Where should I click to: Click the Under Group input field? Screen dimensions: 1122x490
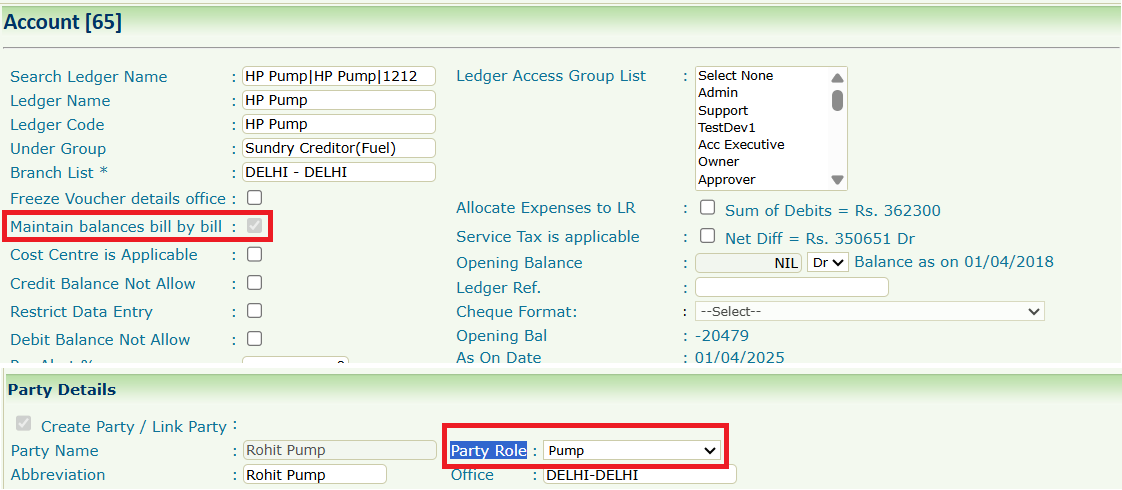click(x=339, y=148)
